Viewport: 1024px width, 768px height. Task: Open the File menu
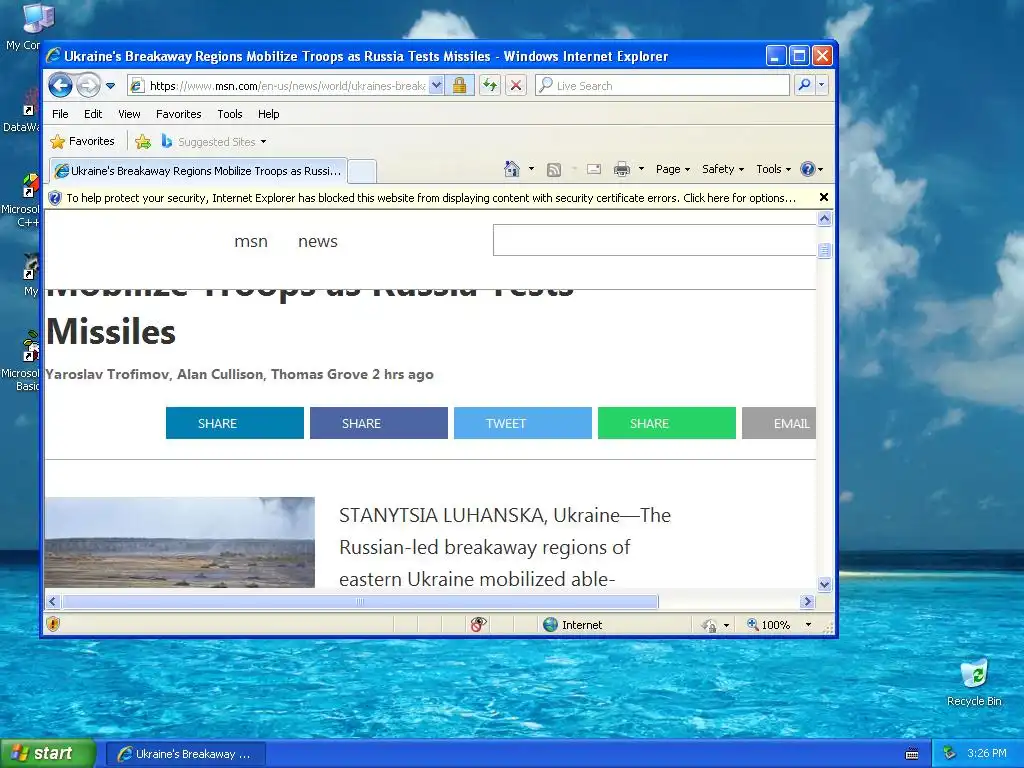(60, 114)
